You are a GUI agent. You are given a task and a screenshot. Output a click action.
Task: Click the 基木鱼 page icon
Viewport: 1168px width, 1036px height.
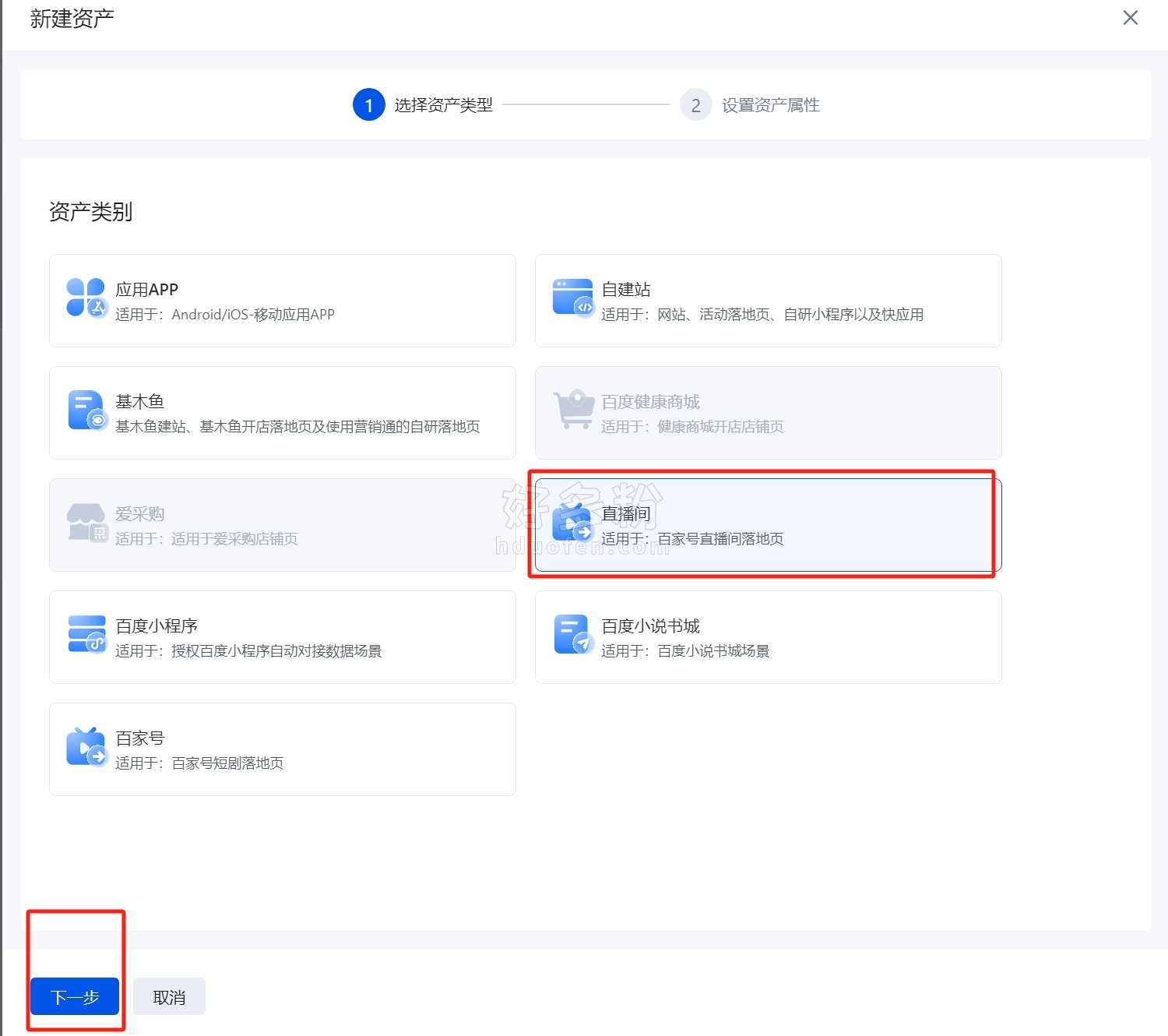click(86, 411)
